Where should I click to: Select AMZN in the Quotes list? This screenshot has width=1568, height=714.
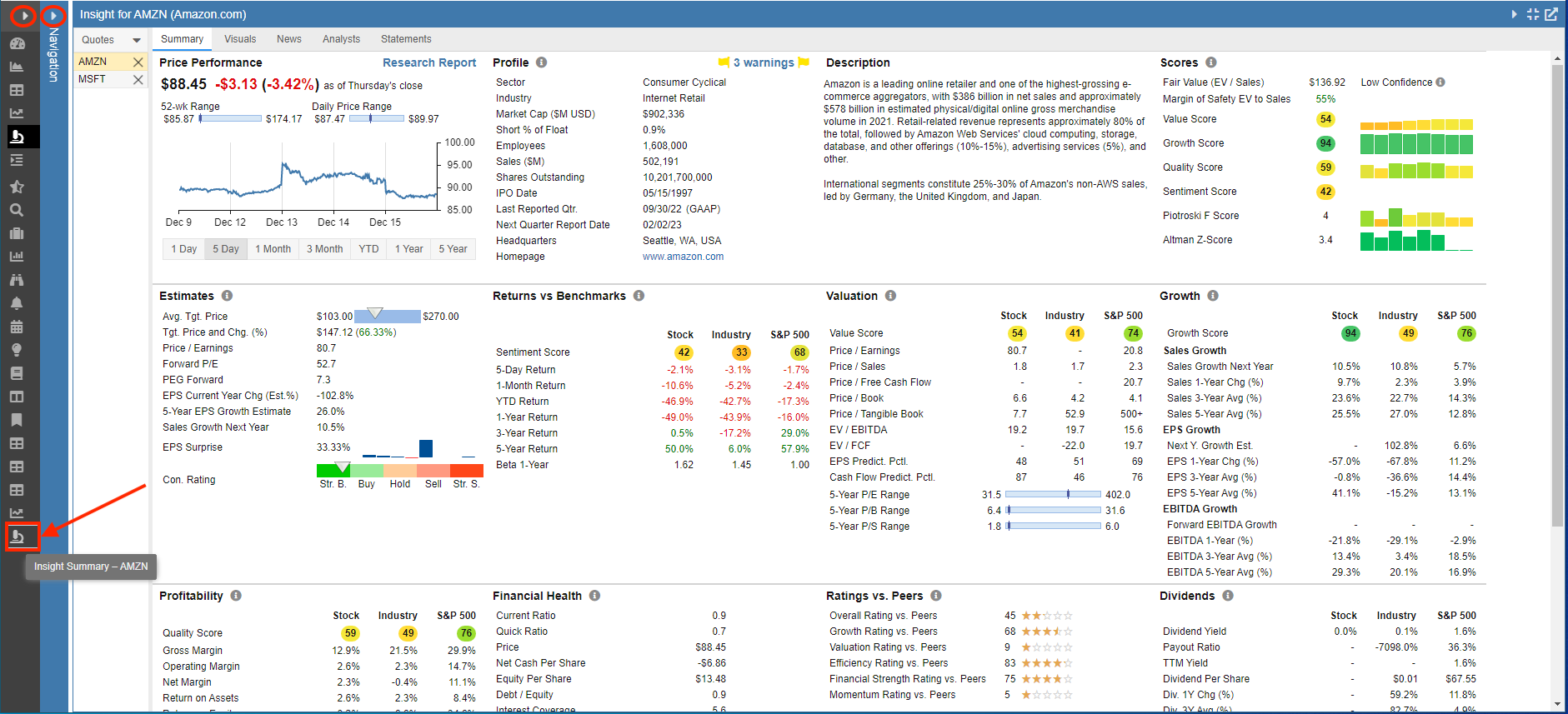tap(93, 62)
